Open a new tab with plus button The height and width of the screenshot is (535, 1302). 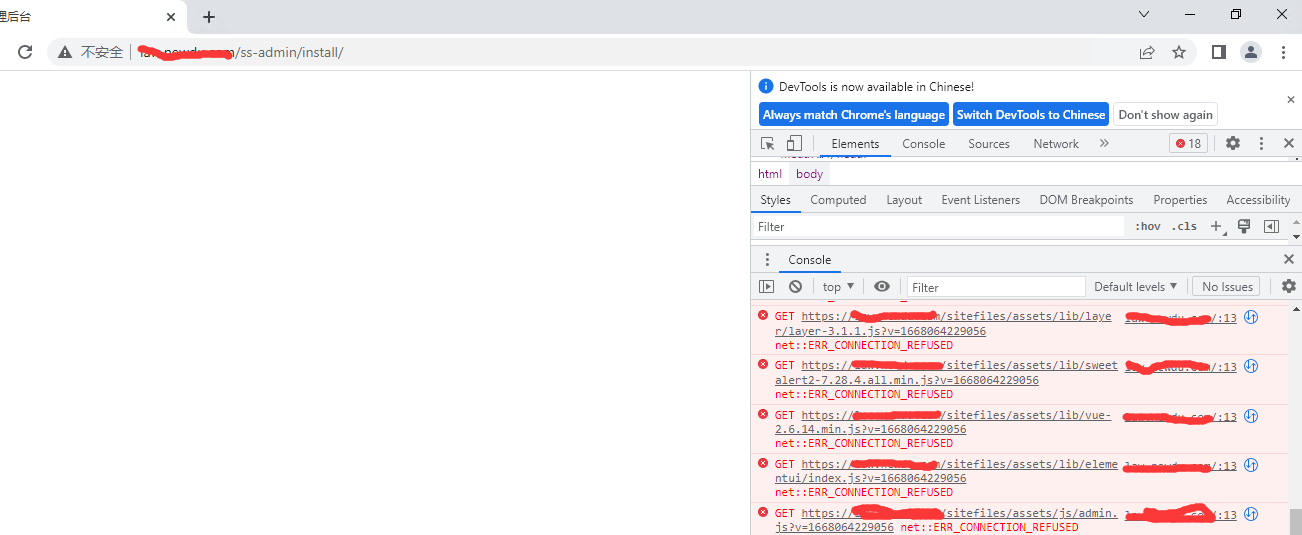pos(209,17)
